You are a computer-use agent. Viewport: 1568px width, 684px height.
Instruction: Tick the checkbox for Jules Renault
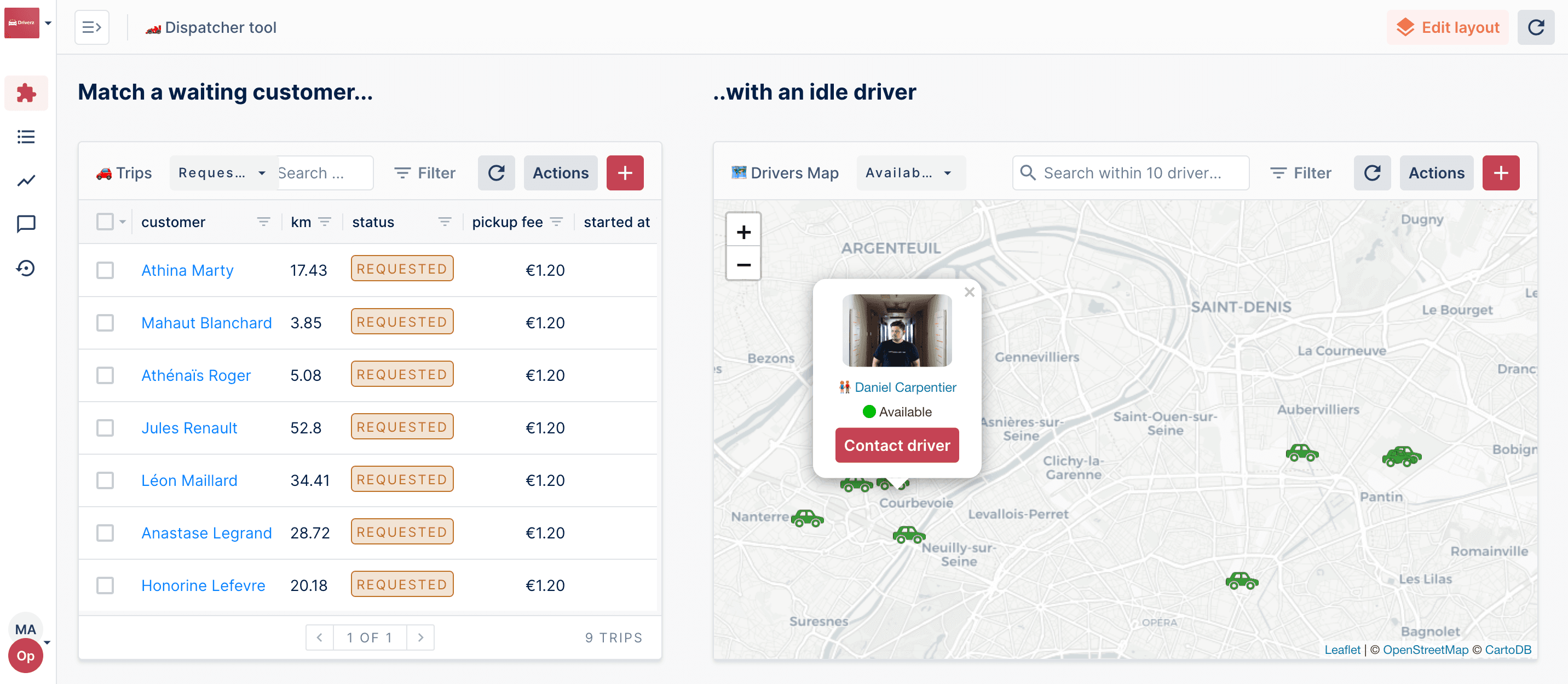105,428
